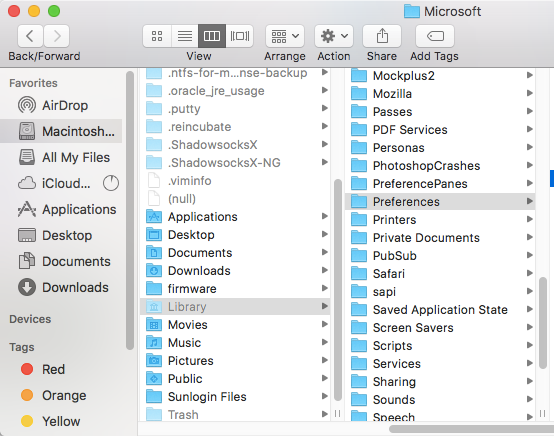Select the Safari folder
554x436 pixels.
pos(440,273)
